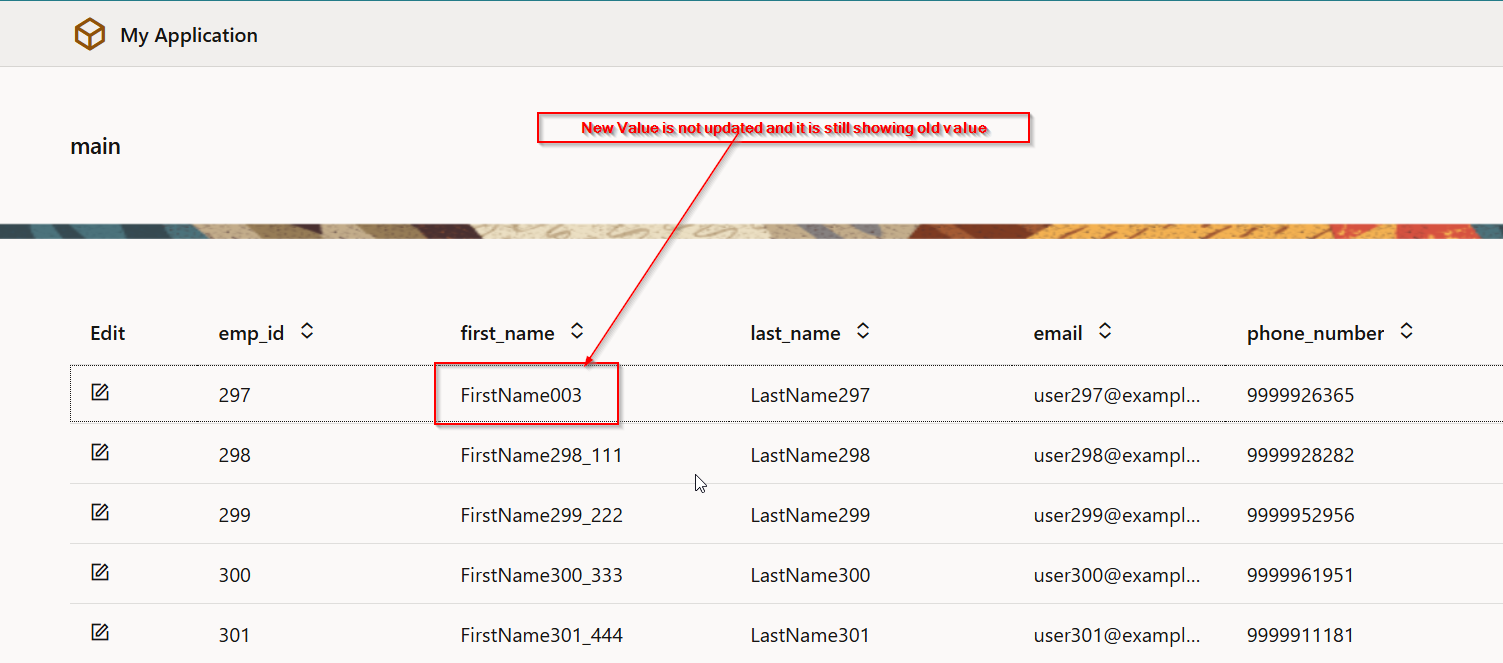Click the My Application title text

coord(189,36)
